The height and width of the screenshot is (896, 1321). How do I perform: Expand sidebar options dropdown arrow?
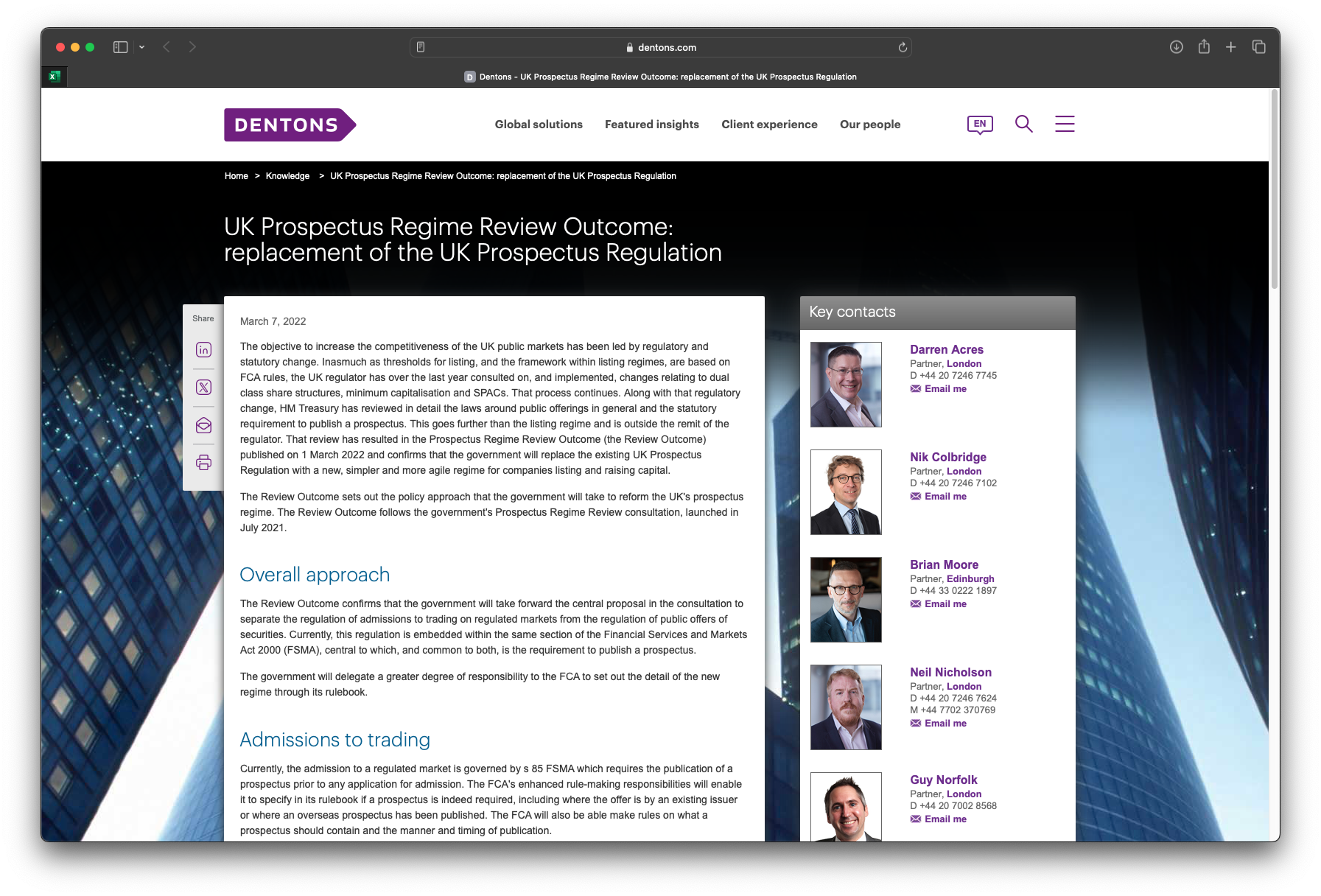141,47
